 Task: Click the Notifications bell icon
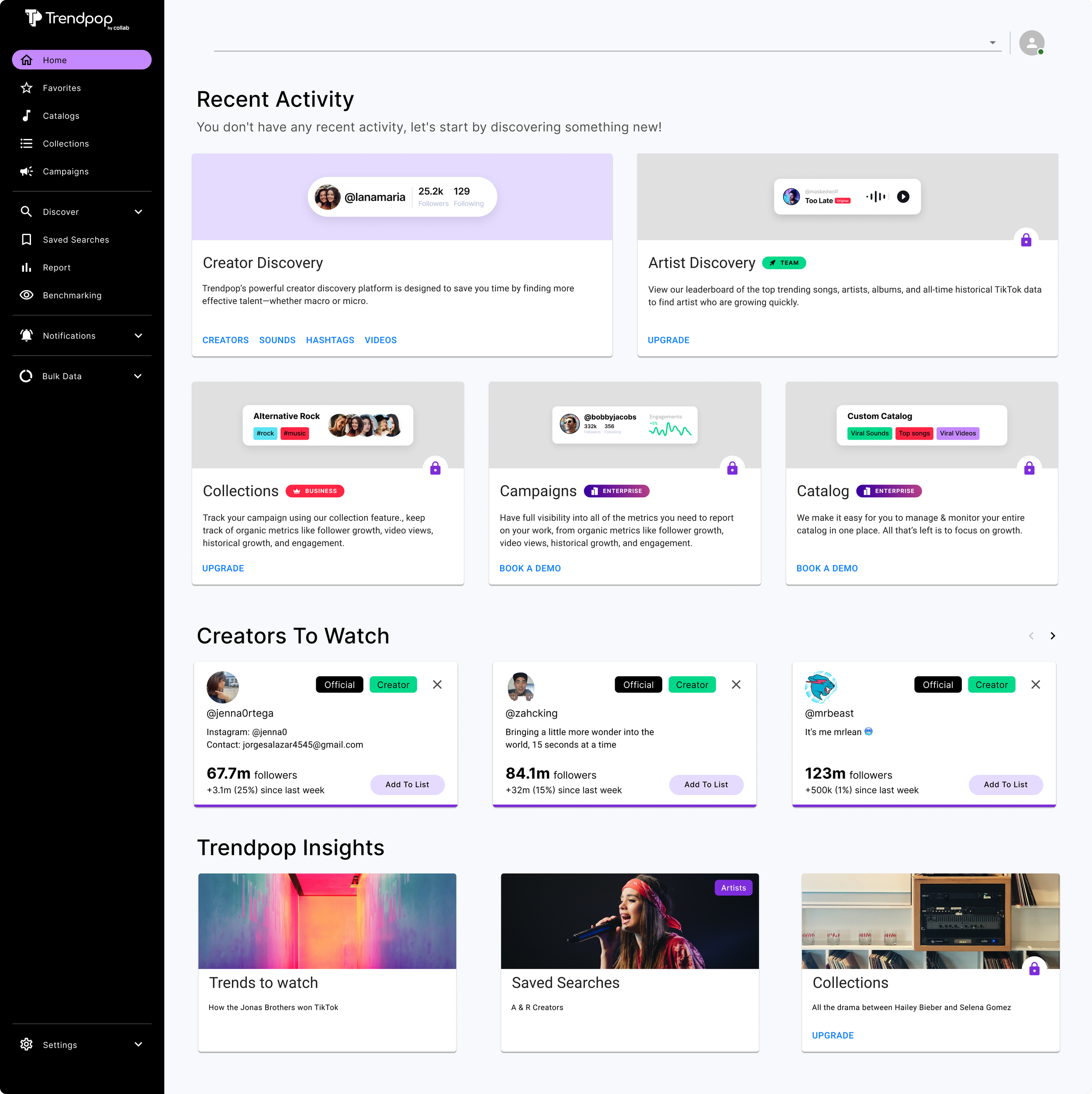(x=27, y=335)
